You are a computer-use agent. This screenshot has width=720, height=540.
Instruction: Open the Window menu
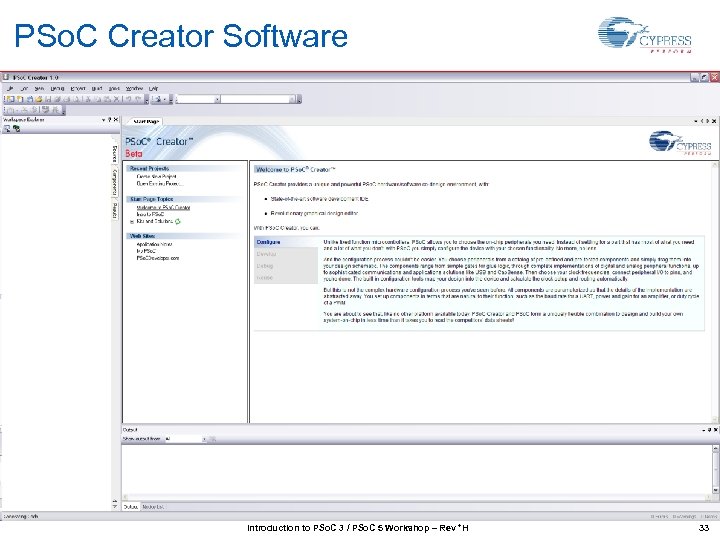click(x=134, y=88)
